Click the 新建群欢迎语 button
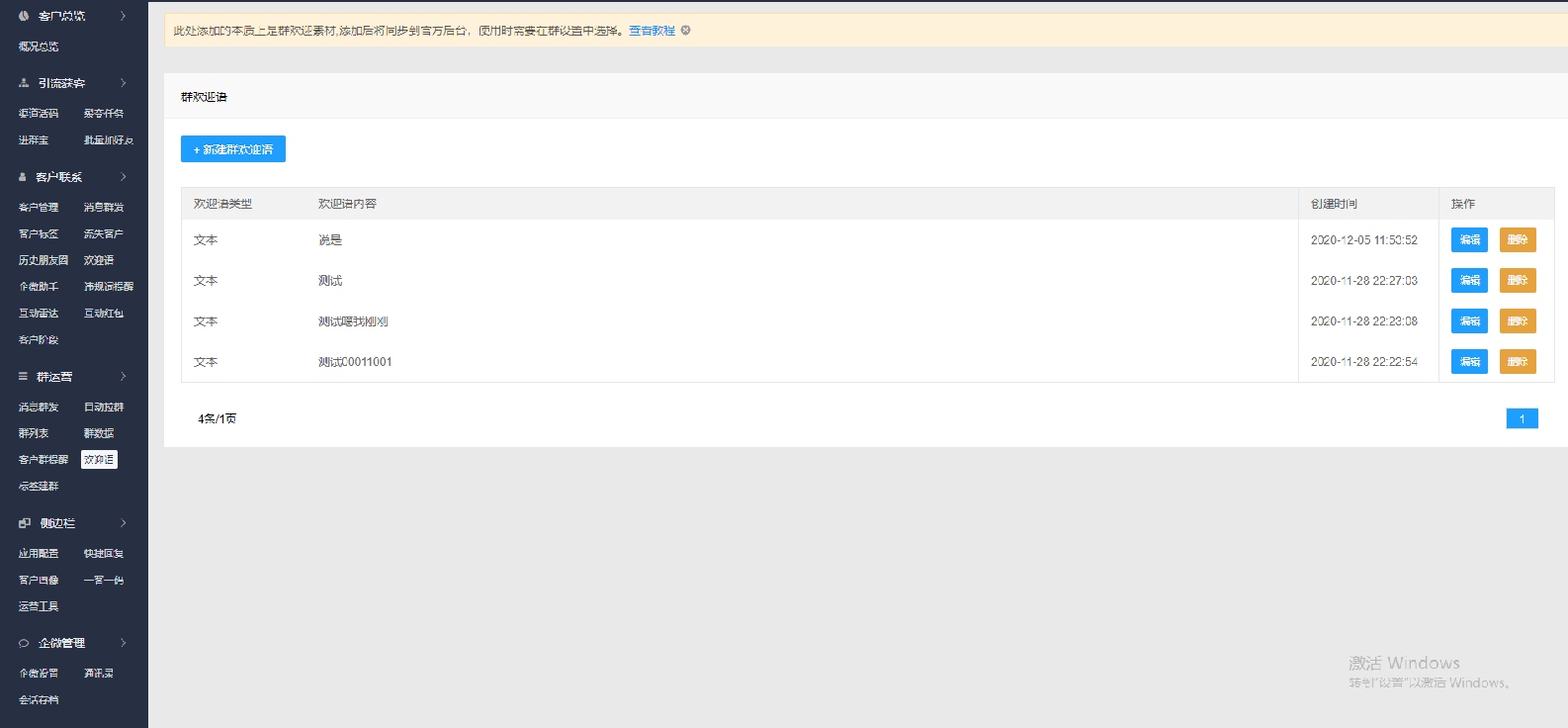This screenshot has width=1568, height=728. click(x=233, y=149)
